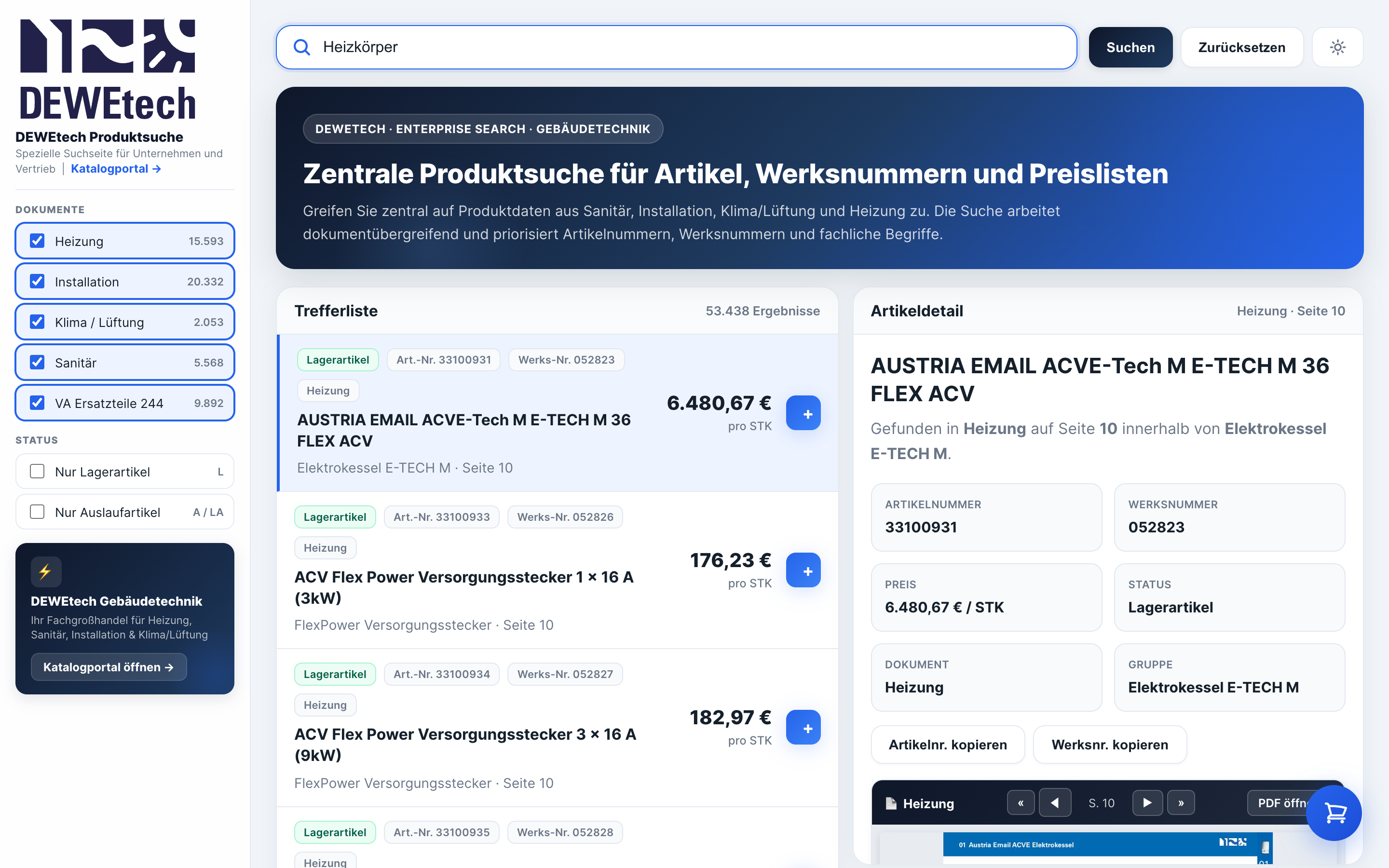Click the Preis 6.480,67 € / STK field

[986, 597]
